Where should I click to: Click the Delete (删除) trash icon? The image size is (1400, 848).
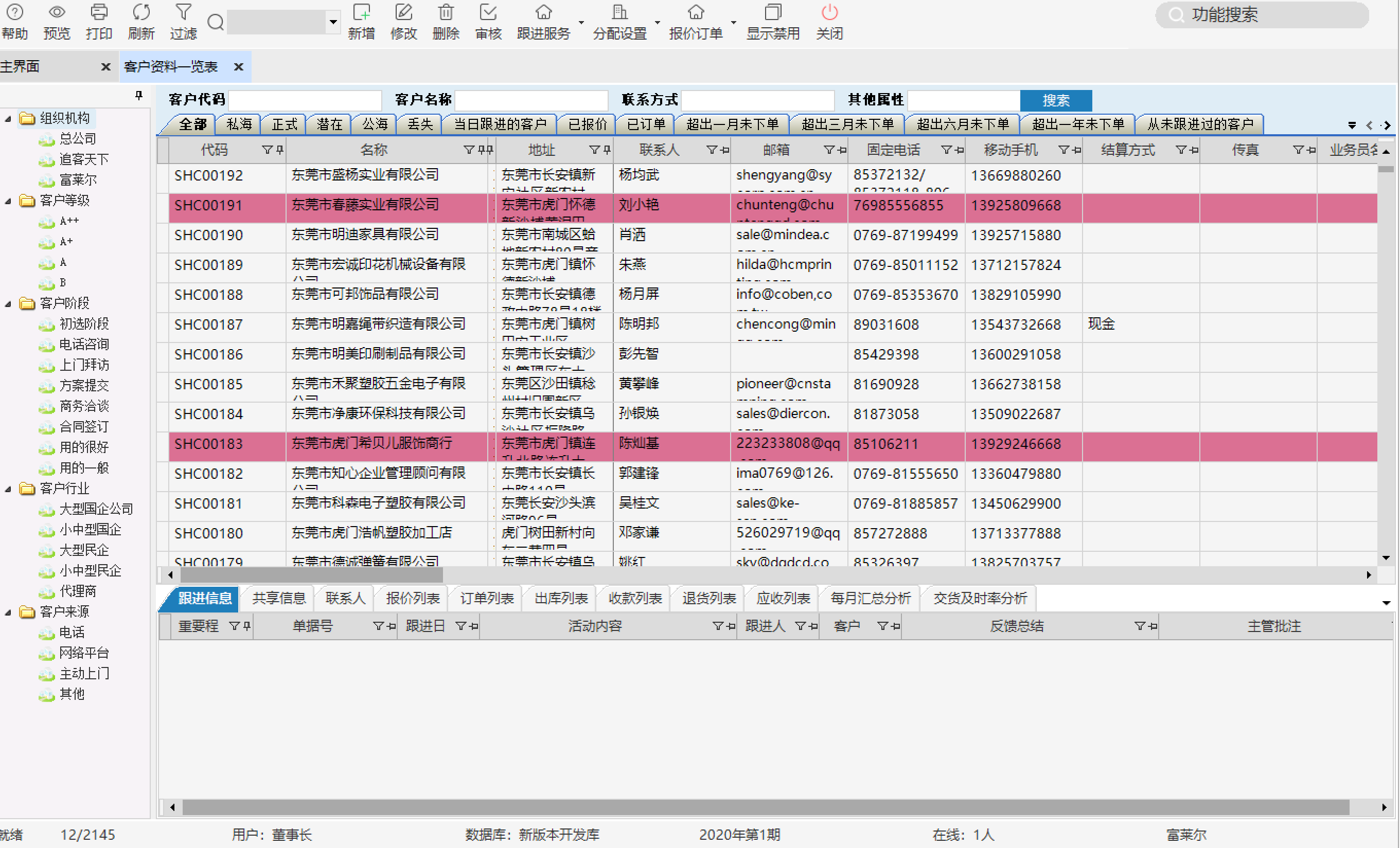(x=446, y=12)
